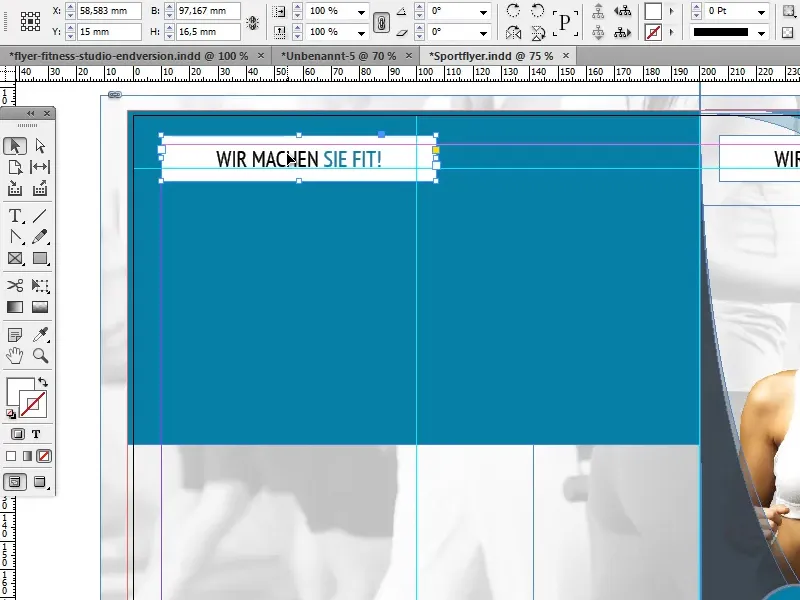Click fill color swatch in control bar

[x=653, y=11]
